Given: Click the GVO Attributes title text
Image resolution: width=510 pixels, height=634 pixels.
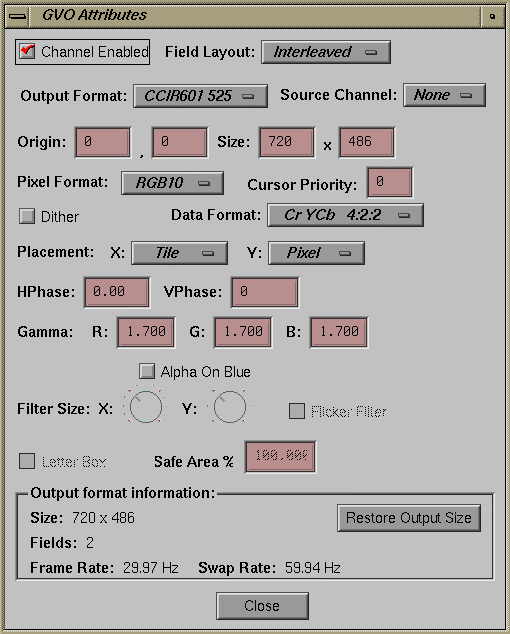Looking at the screenshot, I should pyautogui.click(x=94, y=15).
